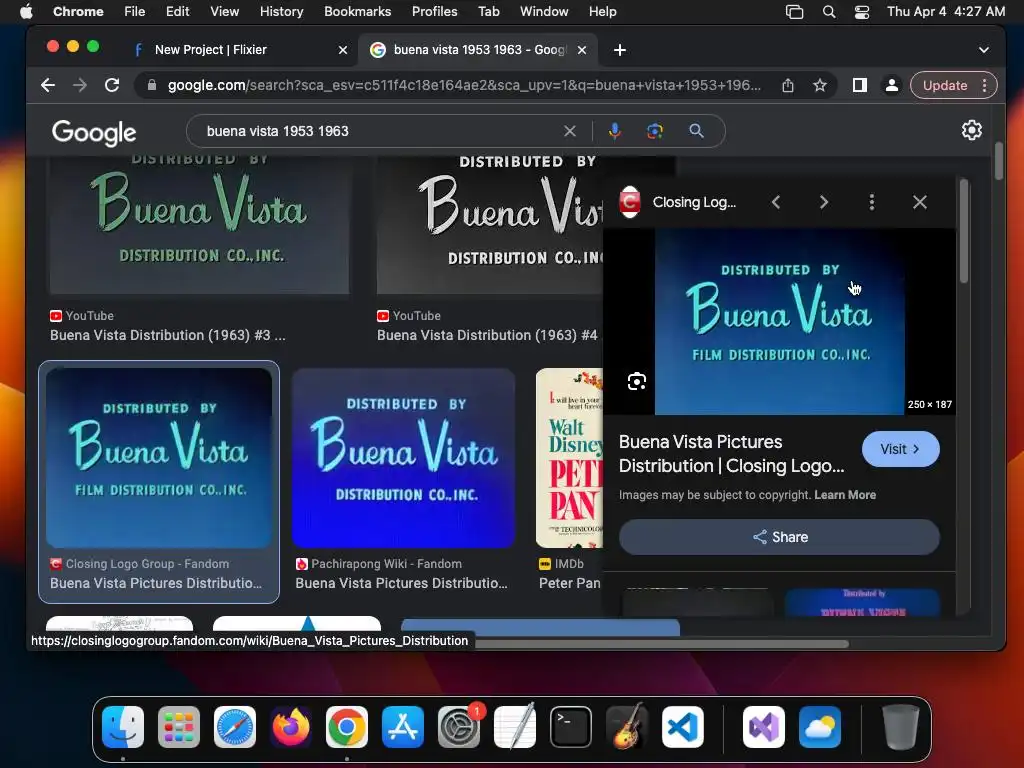Image resolution: width=1024 pixels, height=768 pixels.
Task: Reload the current page
Action: point(112,85)
